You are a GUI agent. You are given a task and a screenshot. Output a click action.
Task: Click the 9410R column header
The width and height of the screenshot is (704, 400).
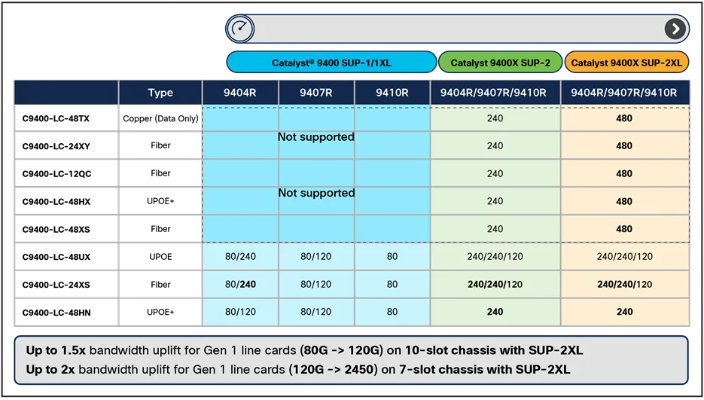coord(392,93)
